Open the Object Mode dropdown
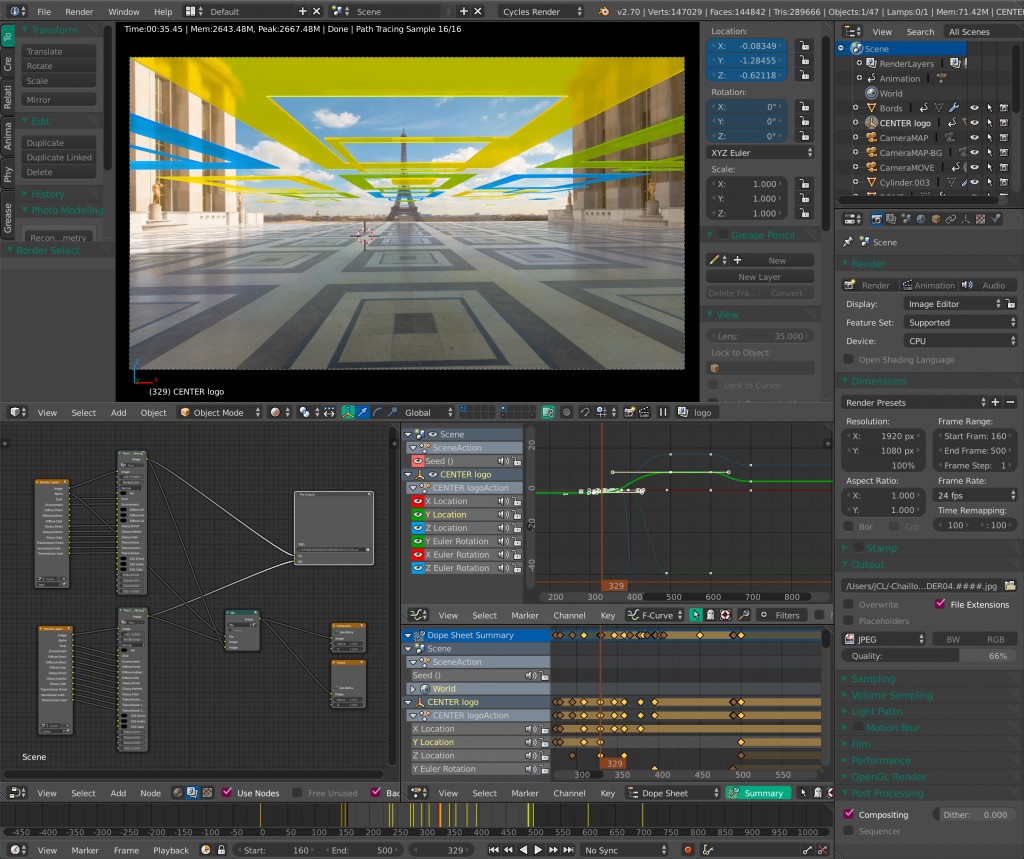This screenshot has height=859, width=1024. 218,412
